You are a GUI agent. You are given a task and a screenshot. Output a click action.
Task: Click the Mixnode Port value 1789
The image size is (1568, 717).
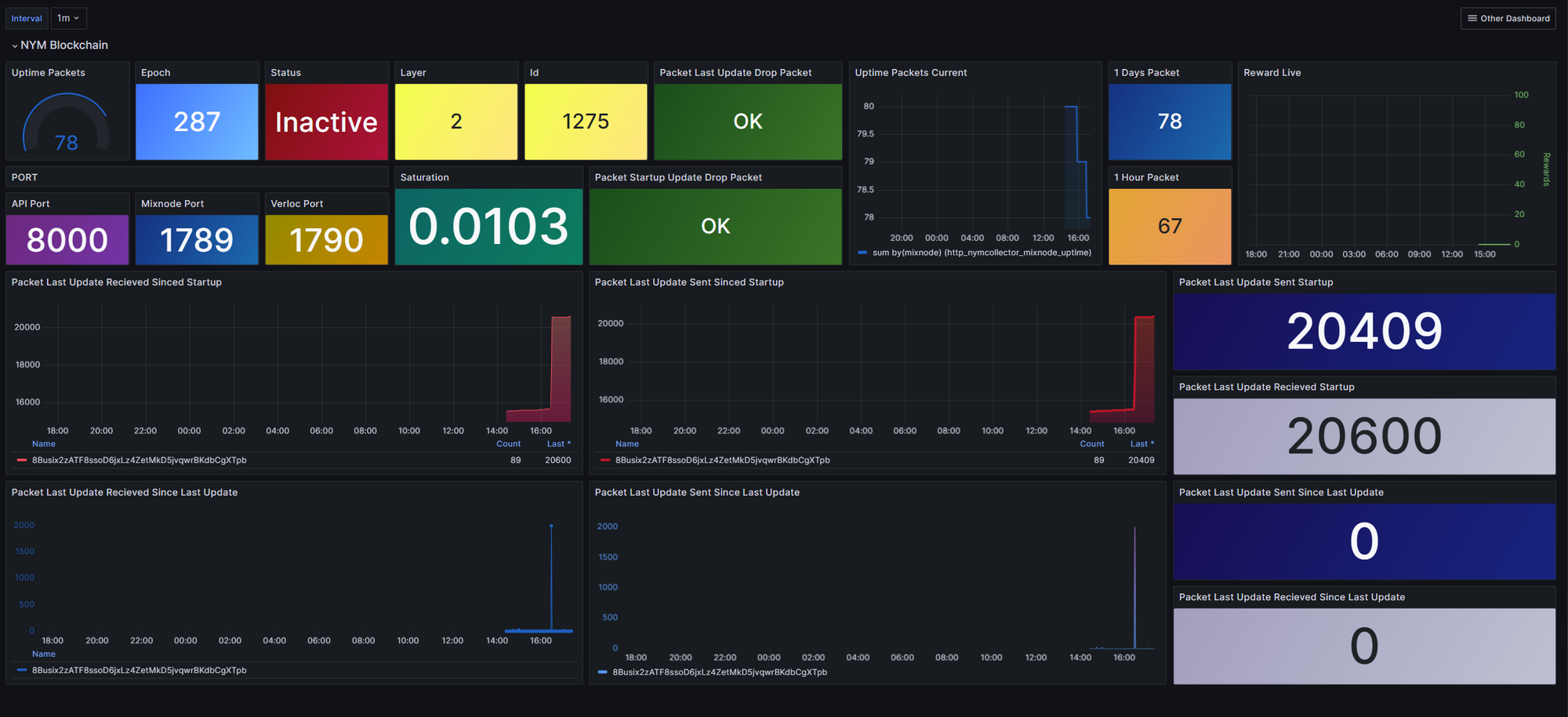(x=197, y=240)
